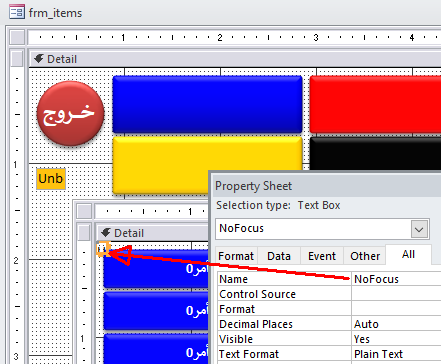
Task: Open the Other tab in Property Sheet
Action: (x=365, y=256)
